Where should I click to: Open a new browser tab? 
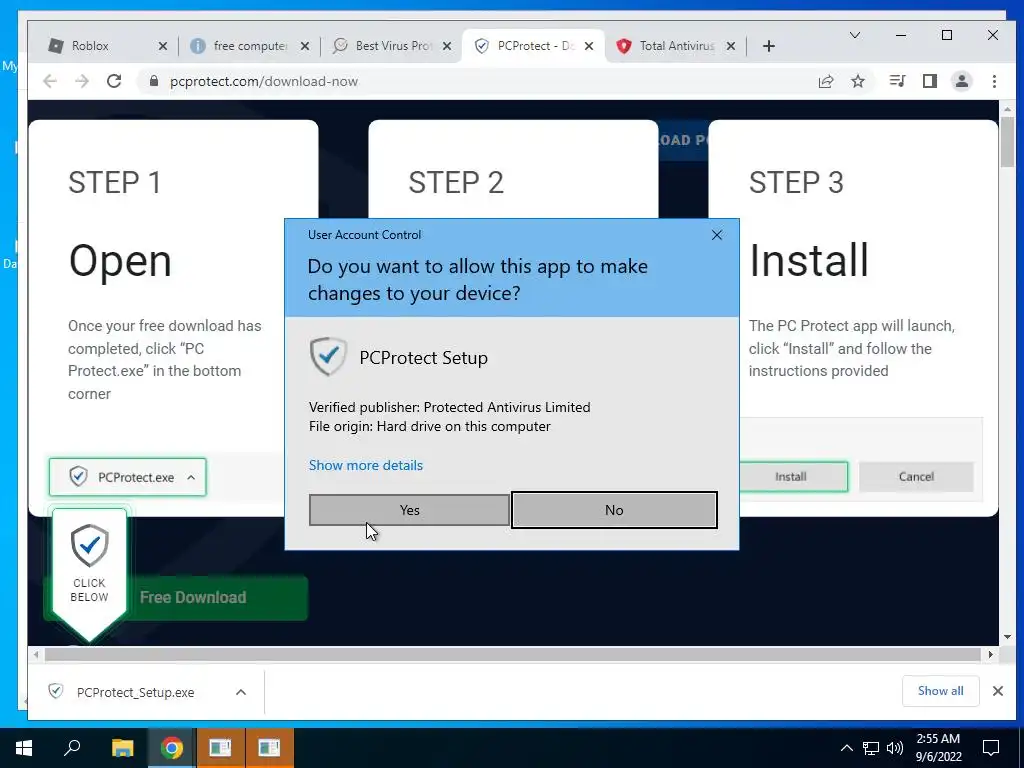(769, 46)
